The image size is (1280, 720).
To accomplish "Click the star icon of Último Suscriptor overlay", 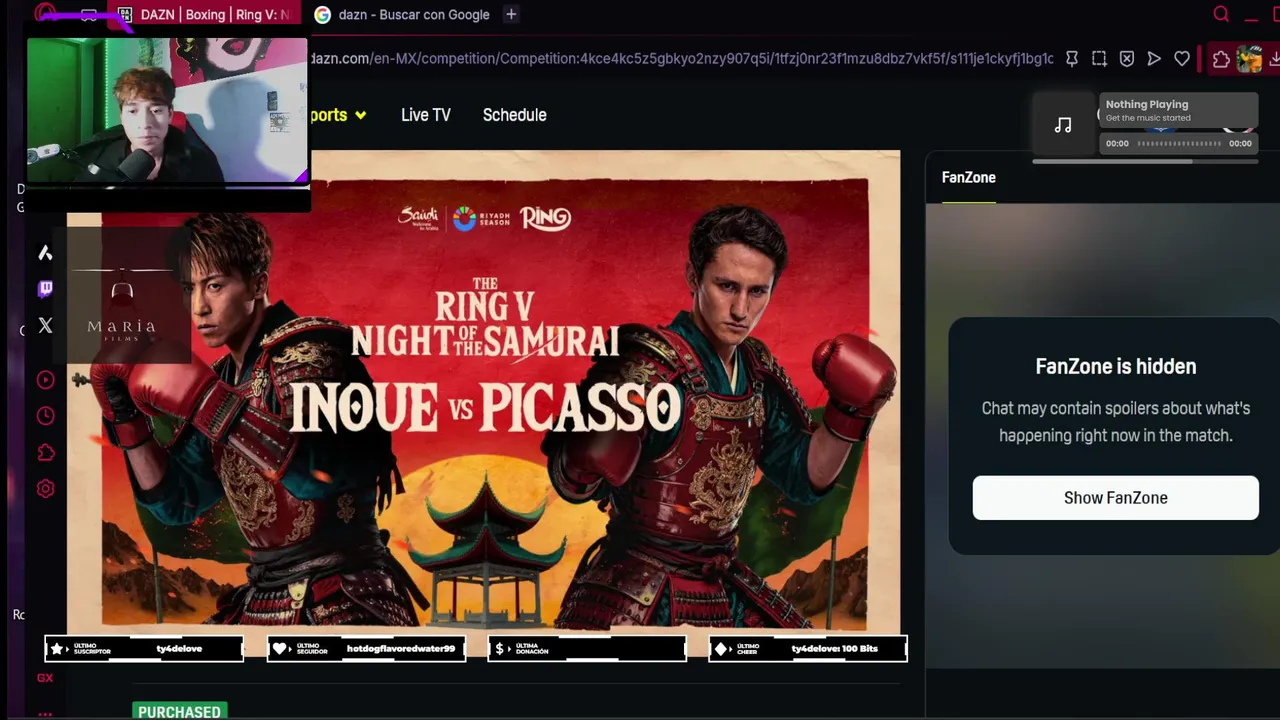I will click(x=57, y=649).
